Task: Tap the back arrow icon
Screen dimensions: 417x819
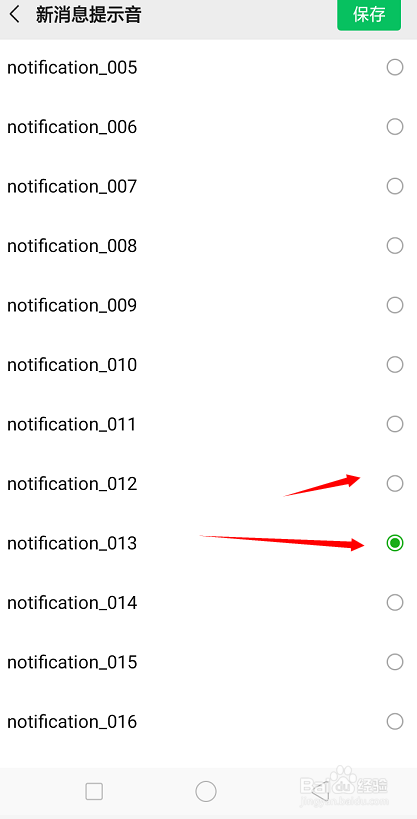Action: (15, 15)
